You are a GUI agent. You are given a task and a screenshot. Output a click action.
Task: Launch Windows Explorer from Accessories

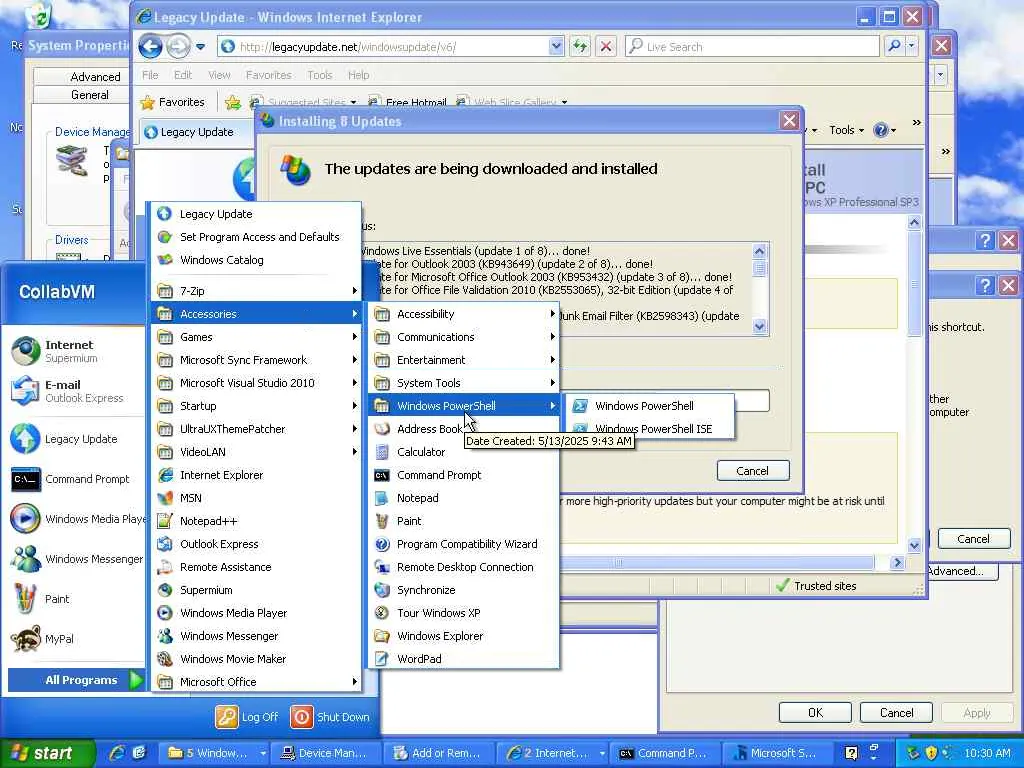464,636
